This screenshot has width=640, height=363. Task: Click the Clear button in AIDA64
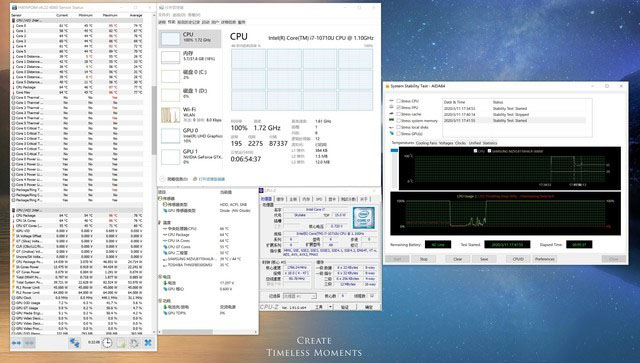[458, 259]
